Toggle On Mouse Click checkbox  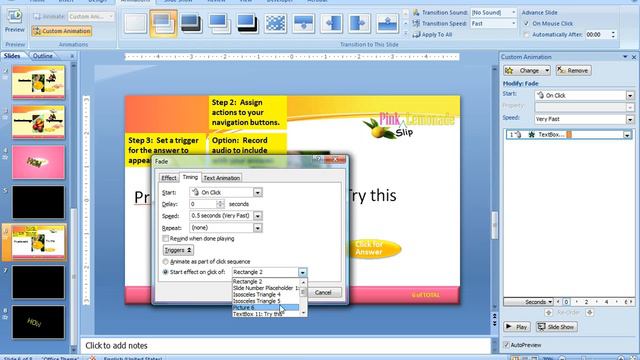click(x=527, y=24)
